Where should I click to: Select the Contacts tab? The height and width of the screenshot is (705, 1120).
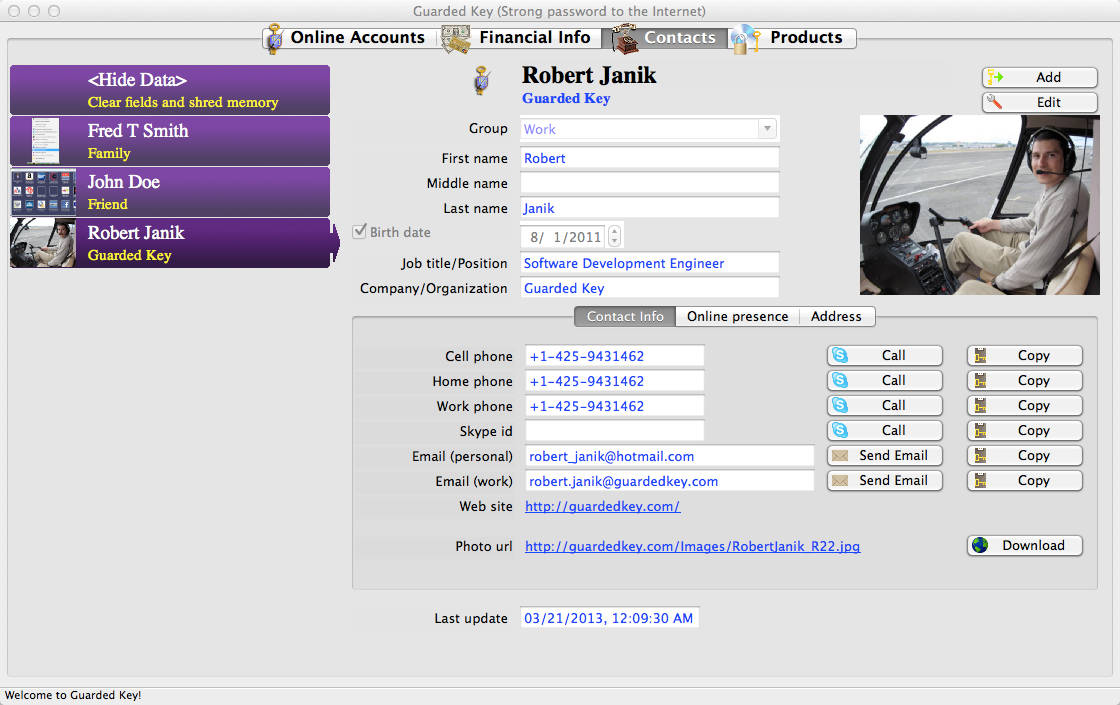(666, 38)
